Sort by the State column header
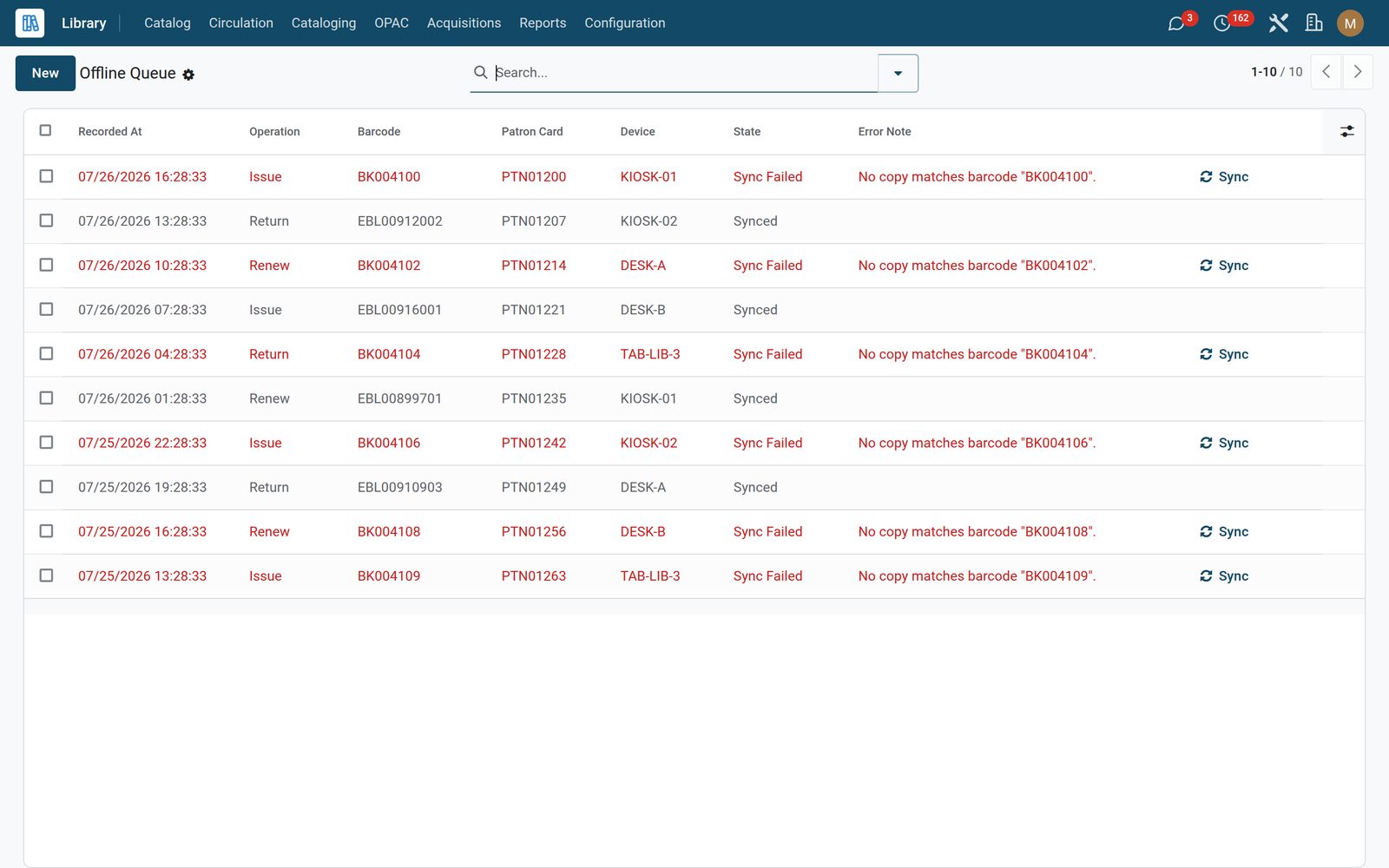This screenshot has height=868, width=1389. pos(747,132)
